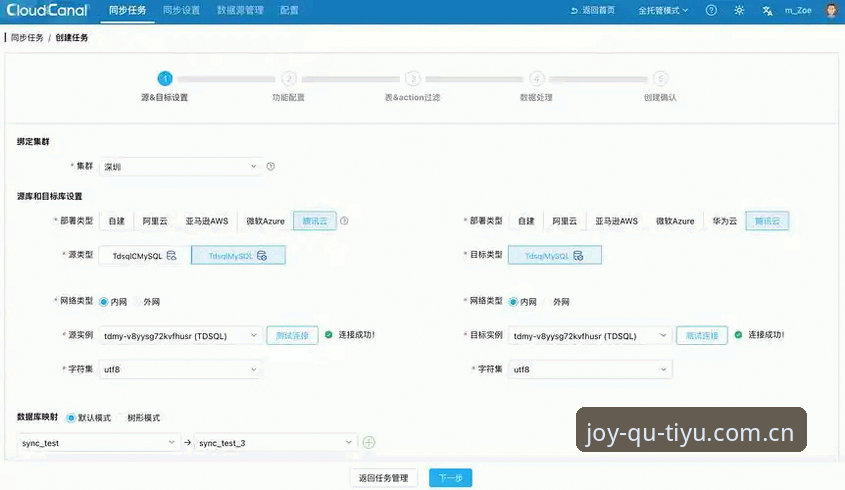
Task: Toggle the theme sun icon
Action: (x=739, y=10)
